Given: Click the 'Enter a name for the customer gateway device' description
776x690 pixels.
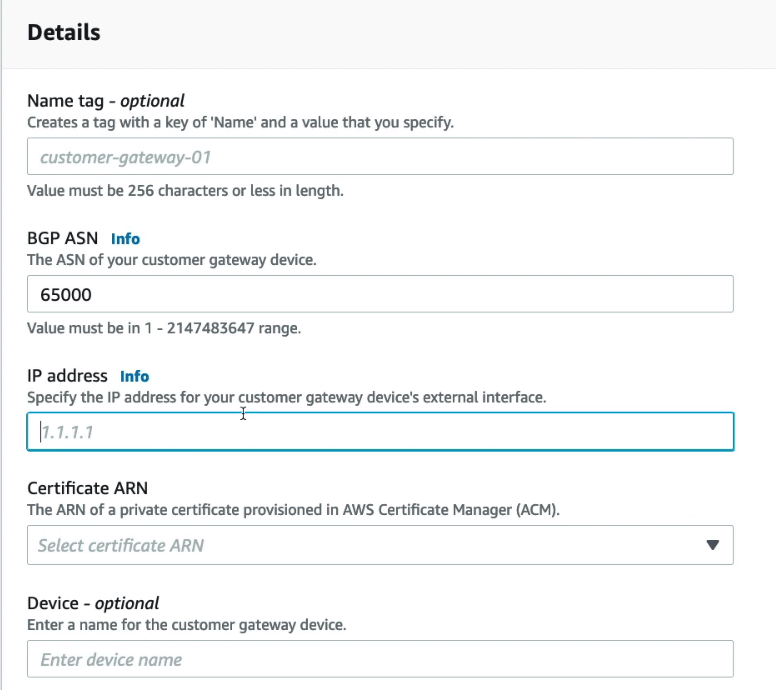Looking at the screenshot, I should [186, 625].
